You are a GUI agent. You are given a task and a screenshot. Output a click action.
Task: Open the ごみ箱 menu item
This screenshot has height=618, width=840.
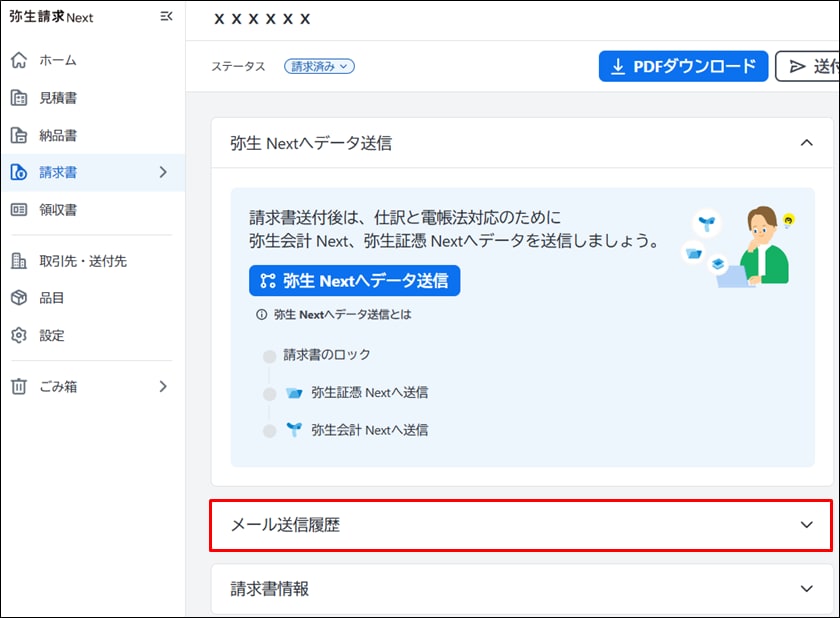(93, 386)
